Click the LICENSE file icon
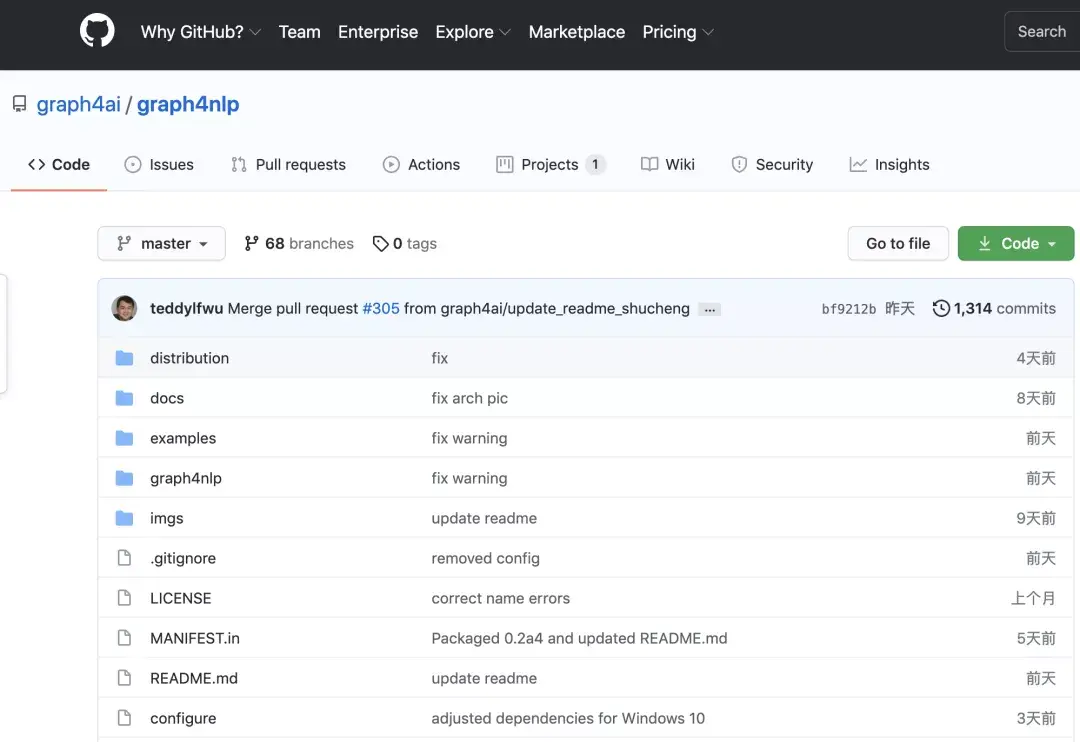Viewport: 1080px width, 742px height. point(124,598)
